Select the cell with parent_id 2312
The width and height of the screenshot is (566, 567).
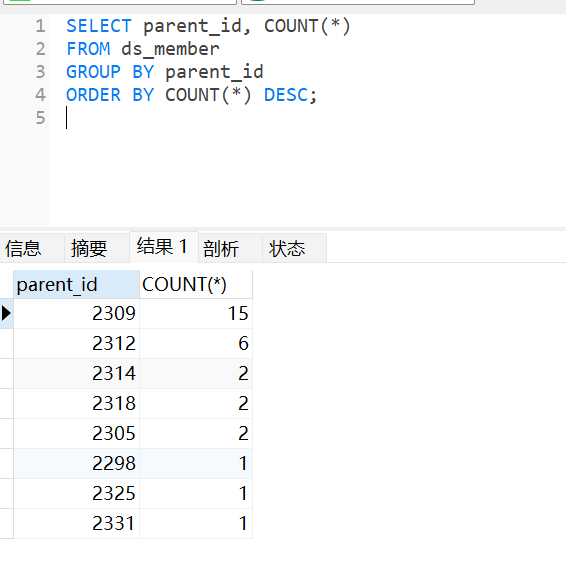(76, 344)
